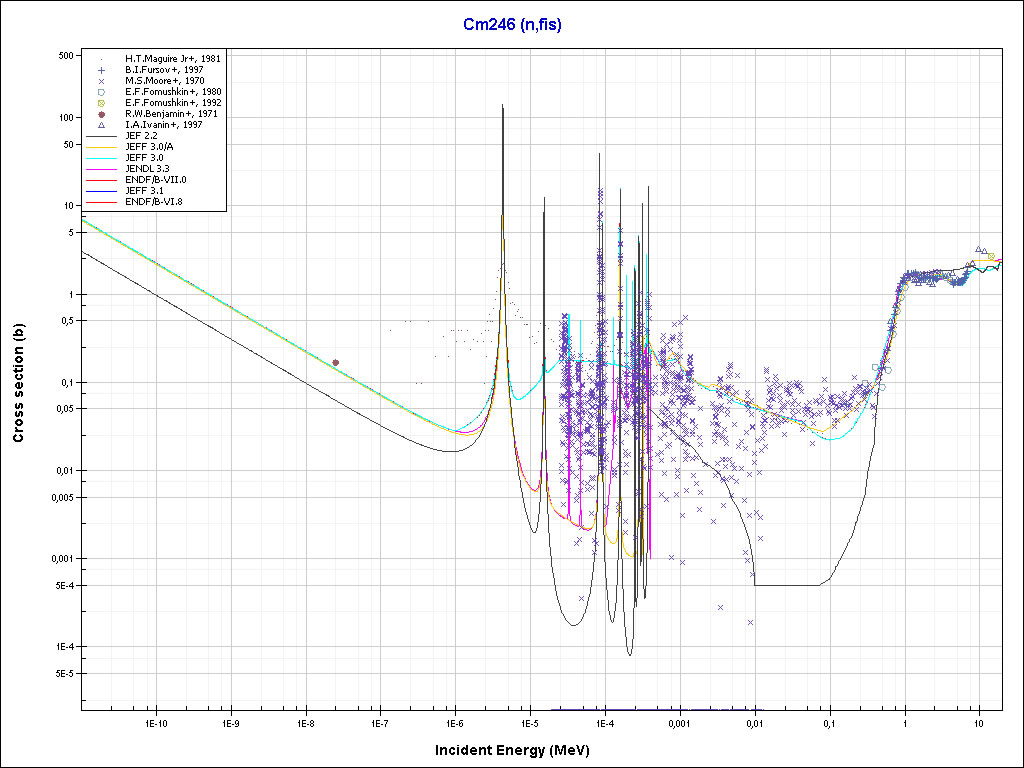Click the blue JEFF 3.1 legend line
The height and width of the screenshot is (768, 1024).
click(x=102, y=191)
